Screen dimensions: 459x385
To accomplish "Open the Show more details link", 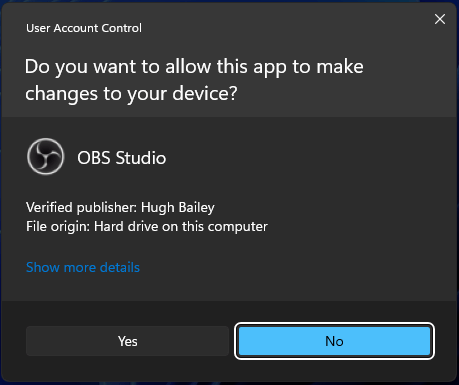I will tap(83, 267).
